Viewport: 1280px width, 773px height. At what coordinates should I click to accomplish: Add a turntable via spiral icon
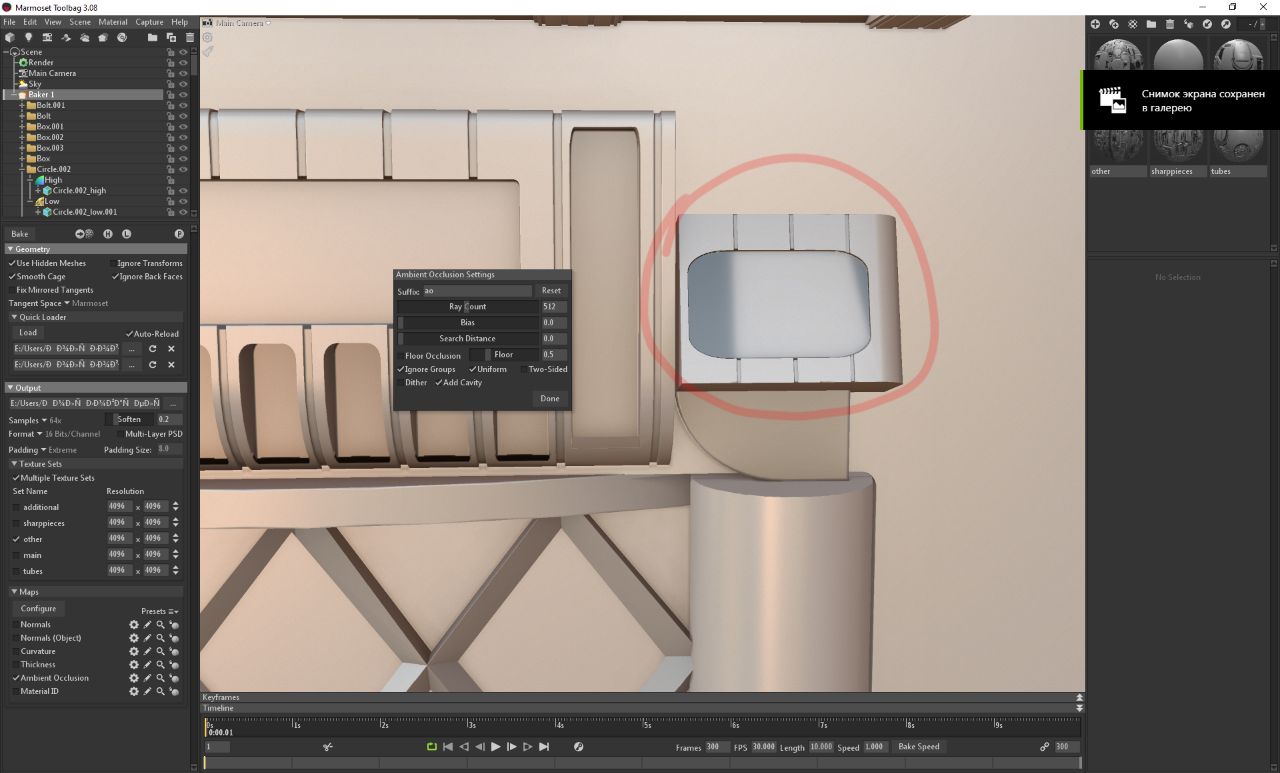pyautogui.click(x=121, y=37)
